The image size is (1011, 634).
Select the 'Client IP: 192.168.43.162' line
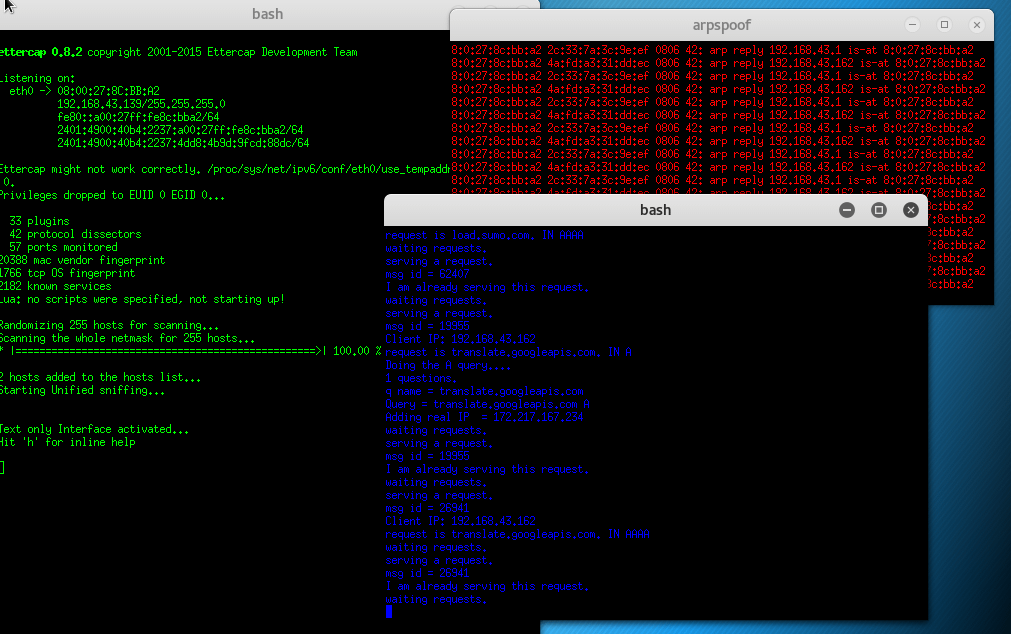coord(457,521)
